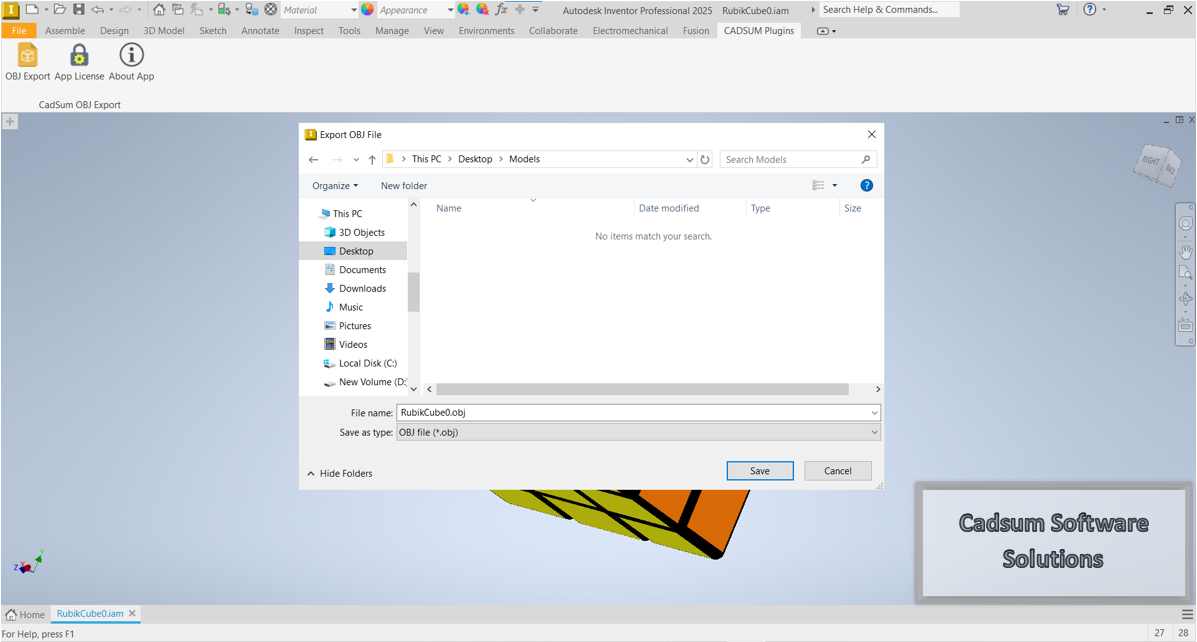The height and width of the screenshot is (642, 1197).
Task: Click the Help question mark in title bar
Action: pyautogui.click(x=1090, y=10)
